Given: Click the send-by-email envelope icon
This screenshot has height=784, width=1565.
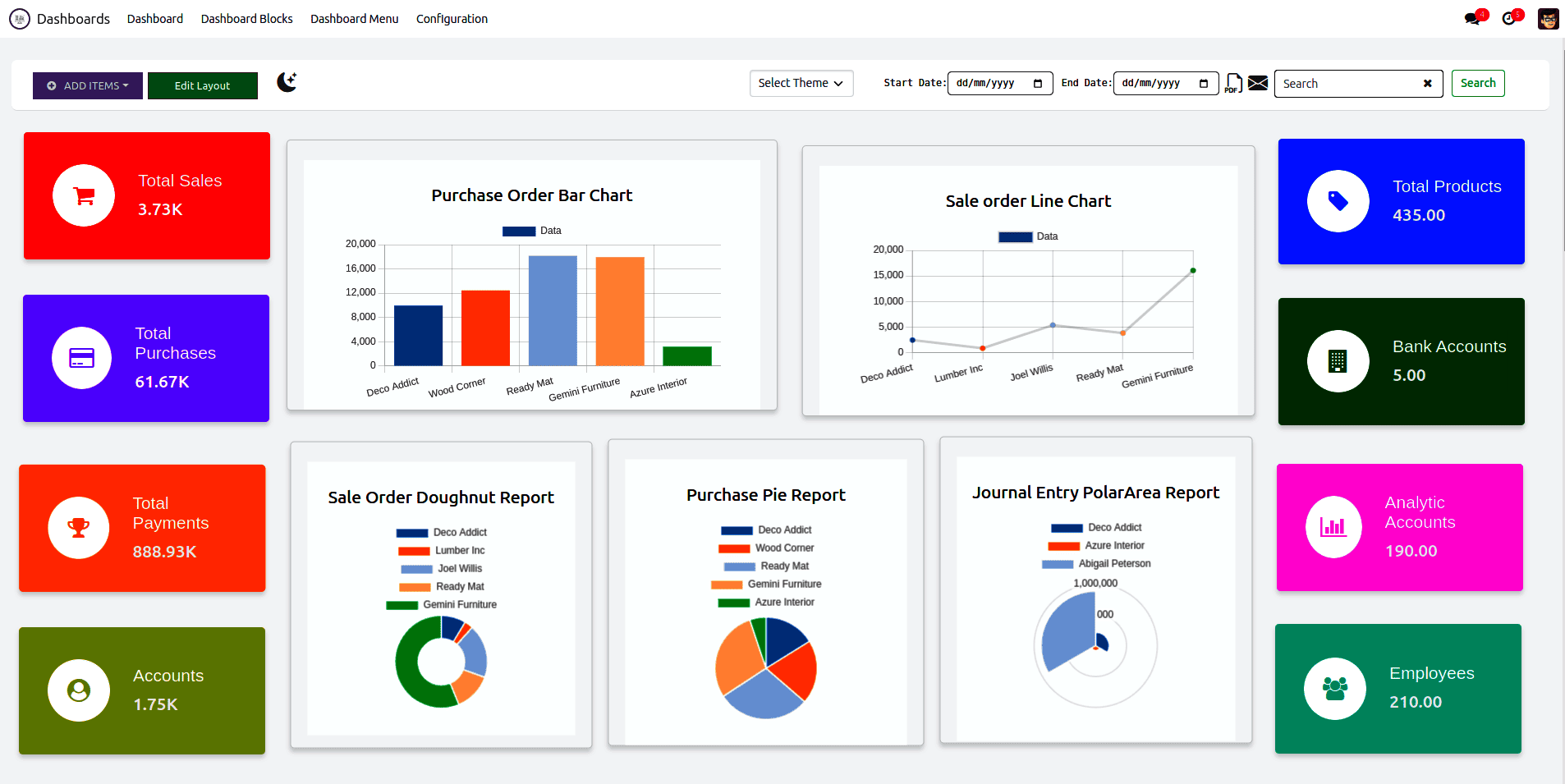Looking at the screenshot, I should 1257,83.
